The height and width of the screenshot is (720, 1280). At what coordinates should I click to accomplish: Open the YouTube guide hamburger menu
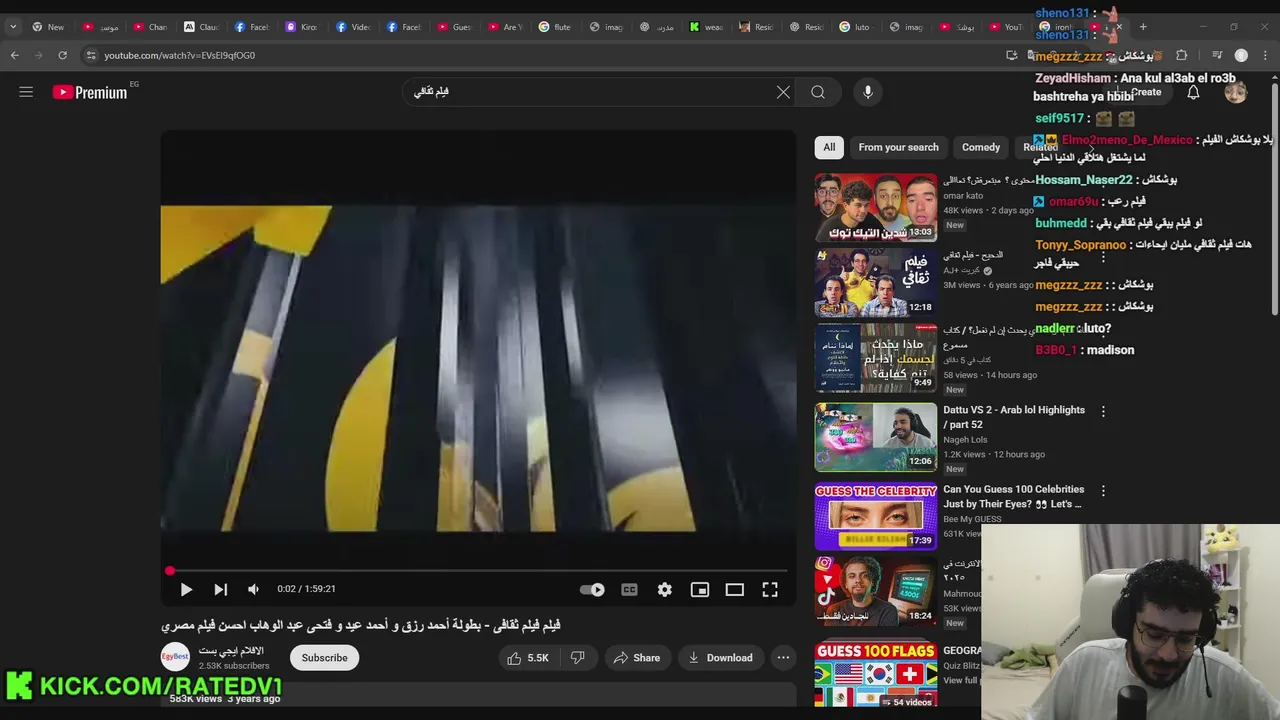(26, 92)
